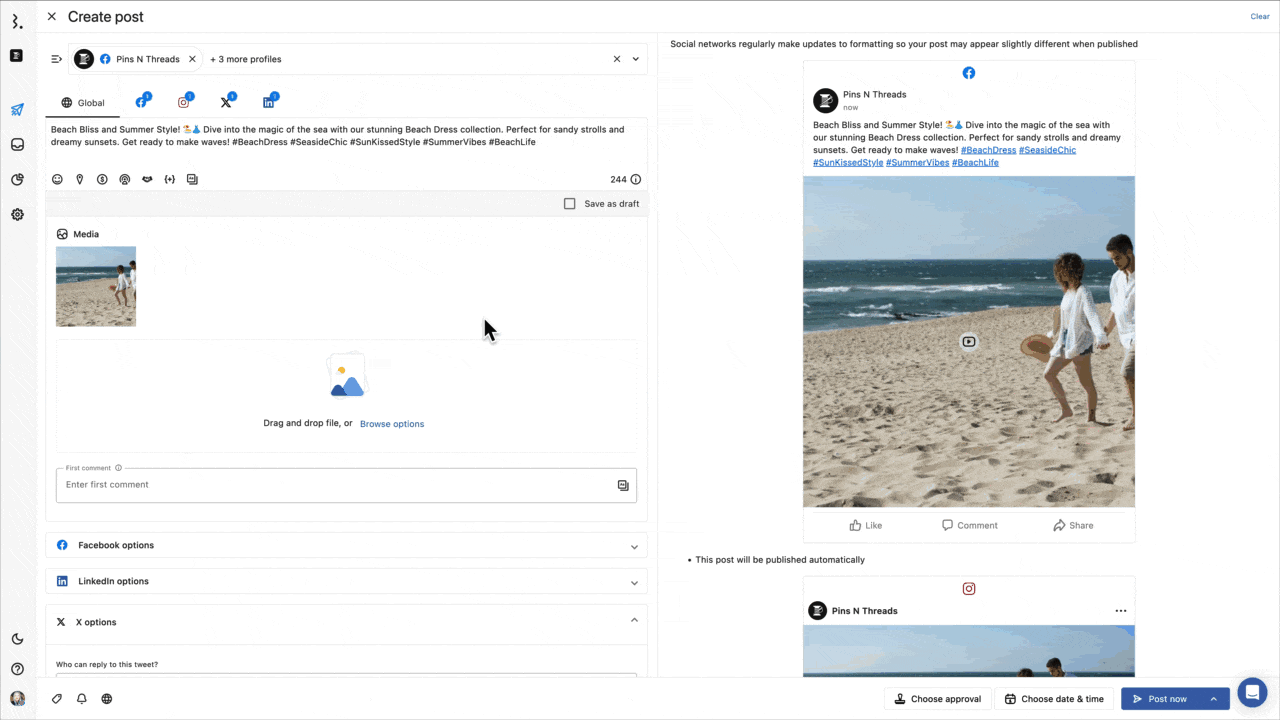Click the #SummerVibes hashtag in preview
The height and width of the screenshot is (720, 1280).
click(x=918, y=162)
